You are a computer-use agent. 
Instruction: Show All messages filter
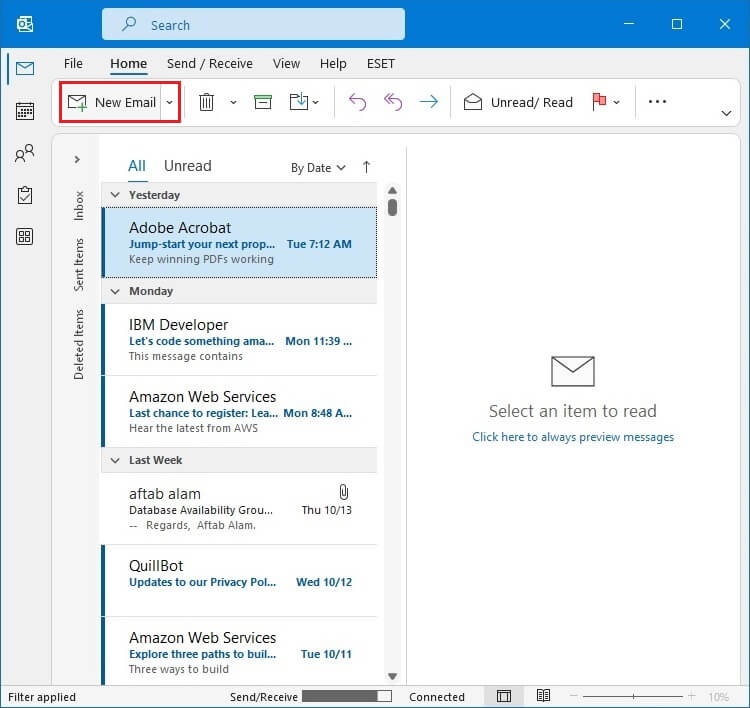click(x=137, y=166)
